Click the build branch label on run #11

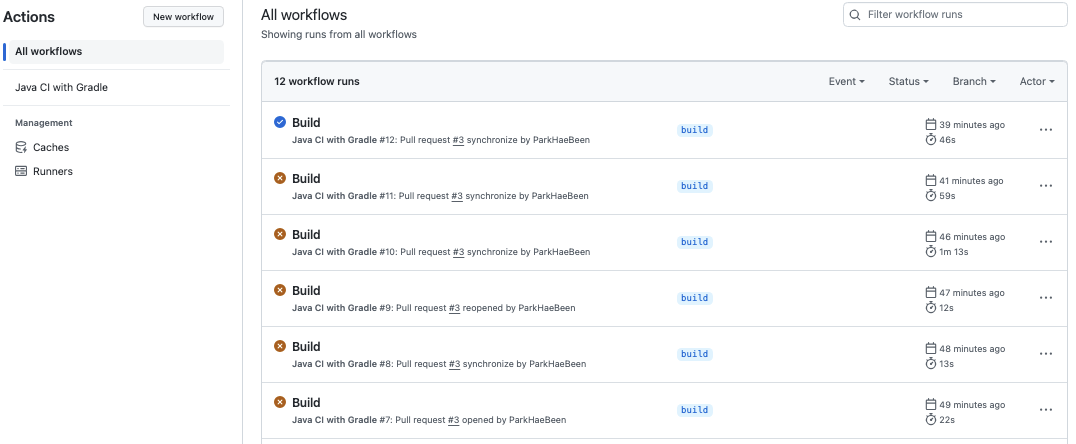coord(694,186)
